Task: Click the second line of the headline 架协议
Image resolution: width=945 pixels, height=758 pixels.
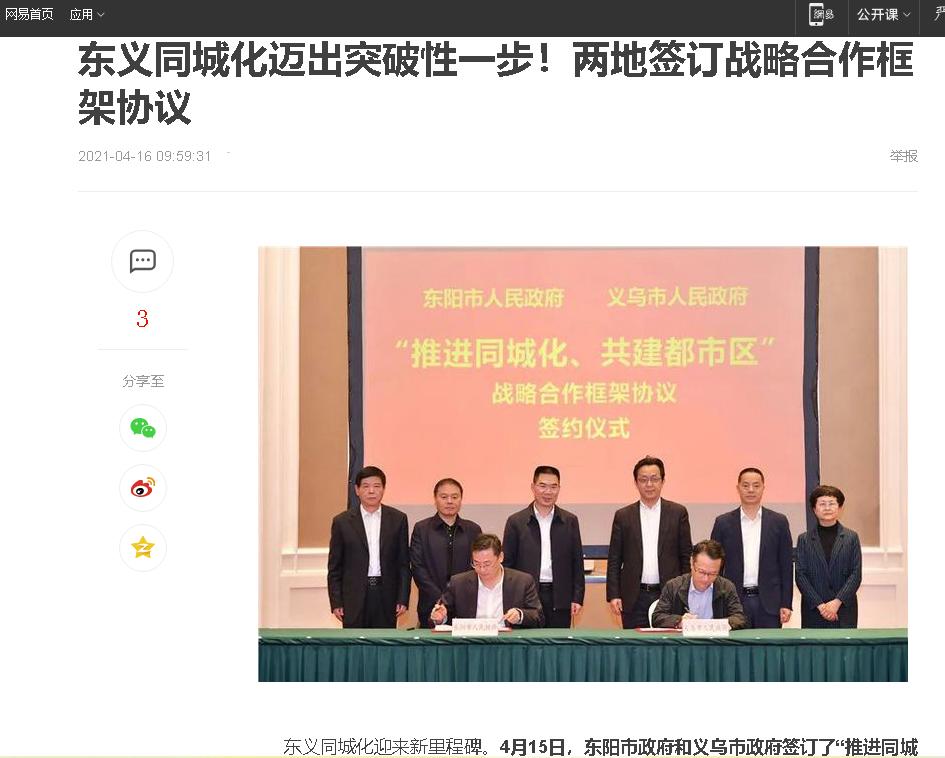Action: click(135, 108)
